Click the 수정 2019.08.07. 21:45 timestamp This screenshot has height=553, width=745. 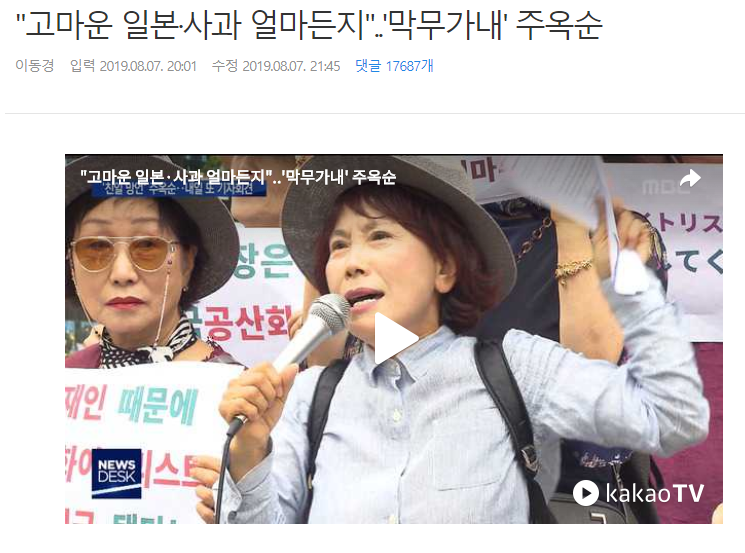point(276,66)
